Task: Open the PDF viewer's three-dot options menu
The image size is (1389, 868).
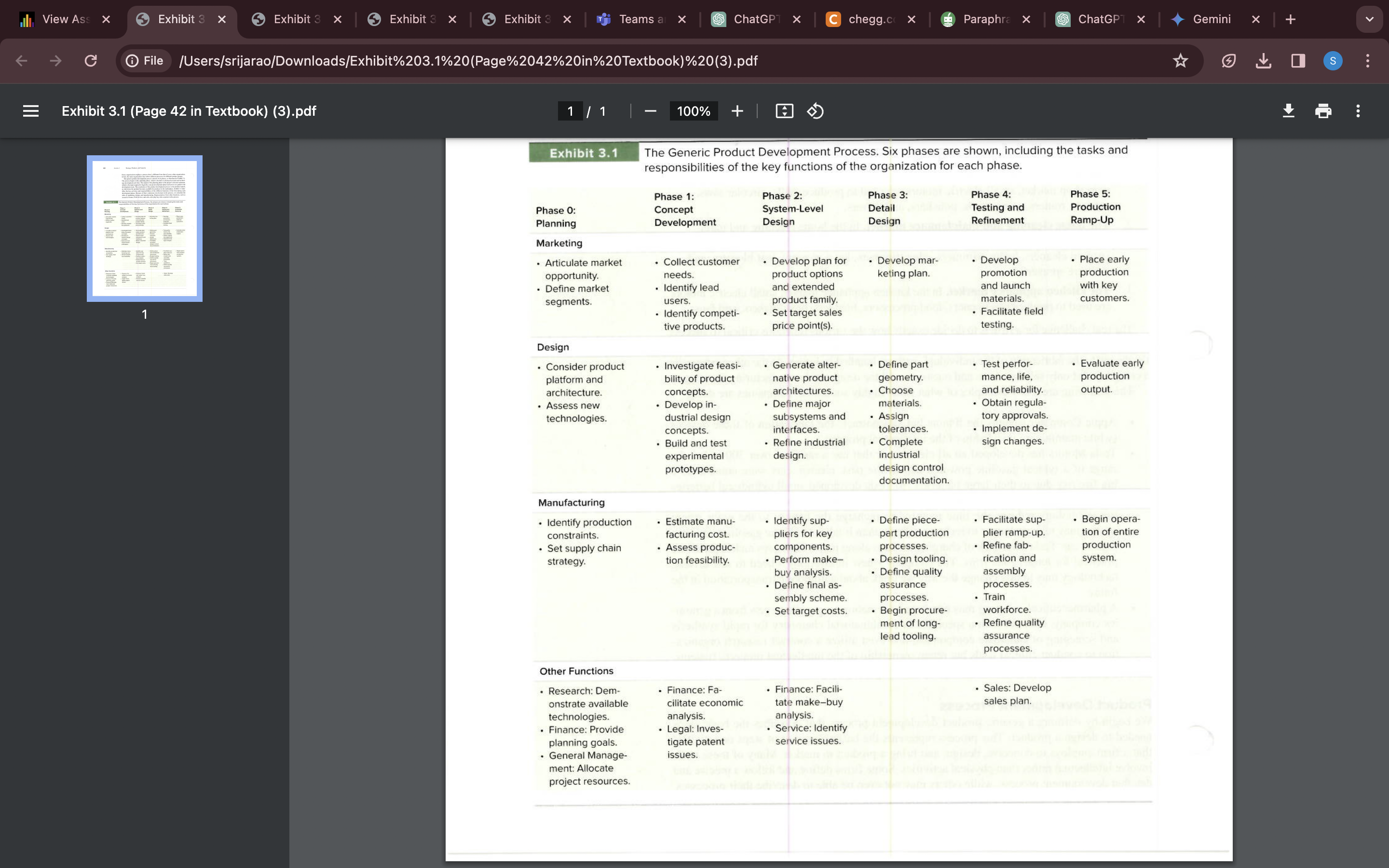Action: (1358, 111)
